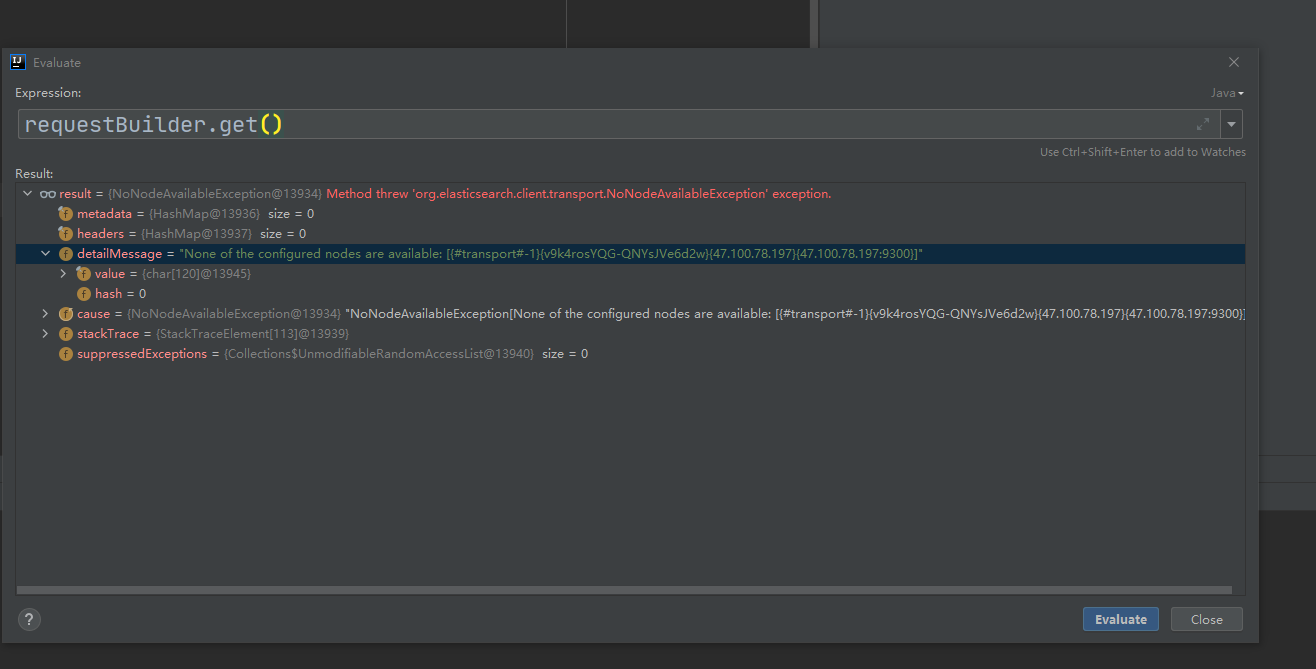Expand the value char array node
The width and height of the screenshot is (1316, 669).
[63, 274]
